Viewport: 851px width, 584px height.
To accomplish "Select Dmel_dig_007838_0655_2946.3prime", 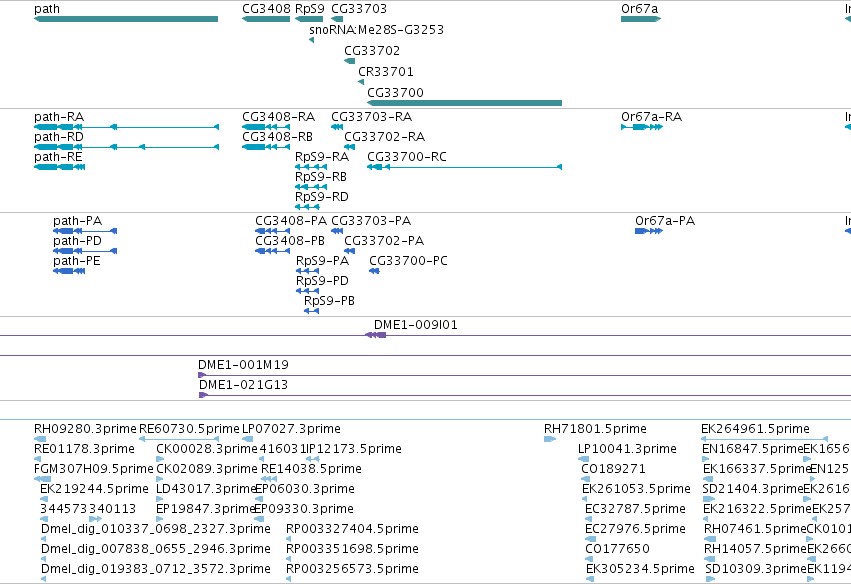I will [x=43, y=559].
